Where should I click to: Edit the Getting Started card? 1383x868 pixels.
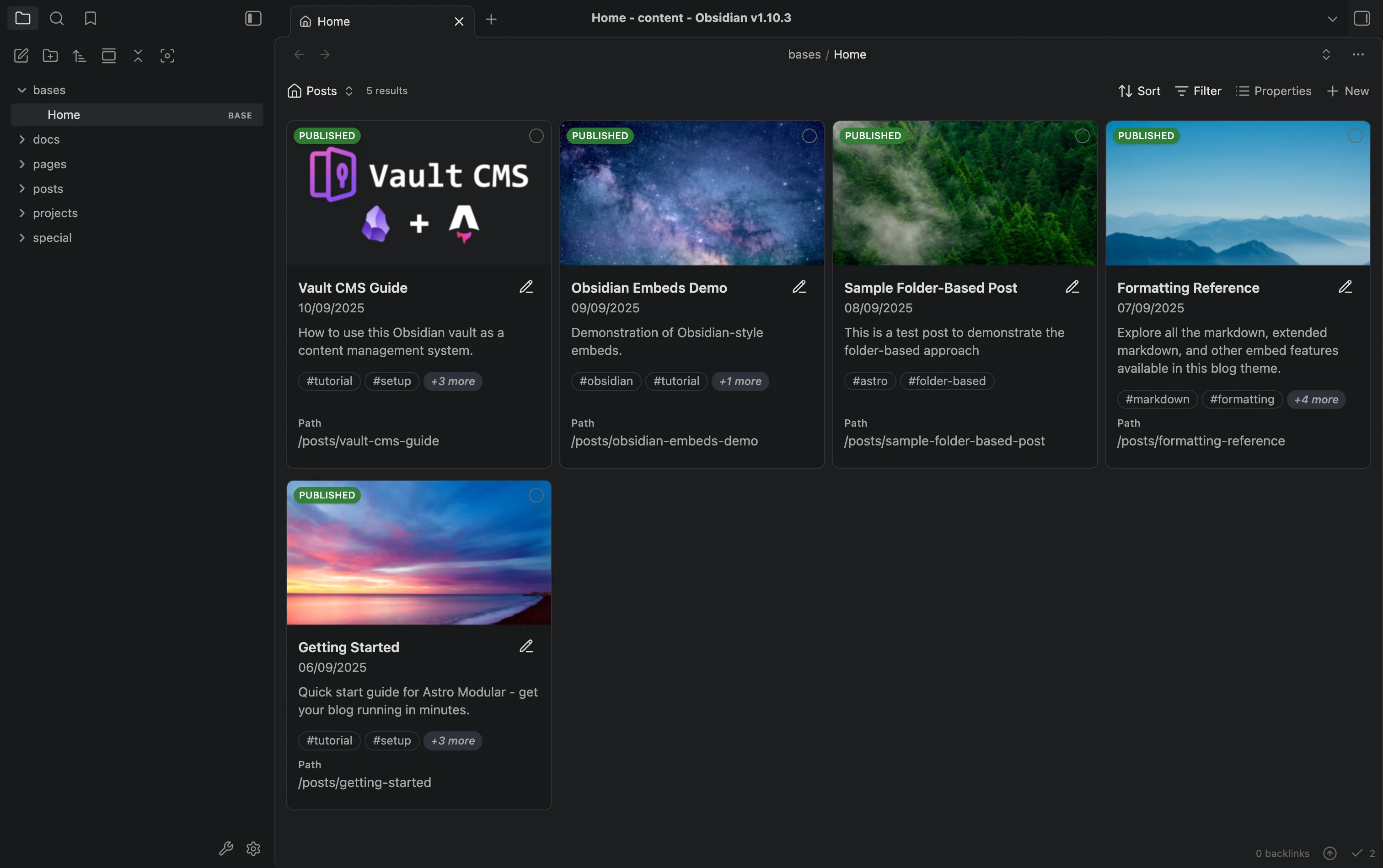526,646
